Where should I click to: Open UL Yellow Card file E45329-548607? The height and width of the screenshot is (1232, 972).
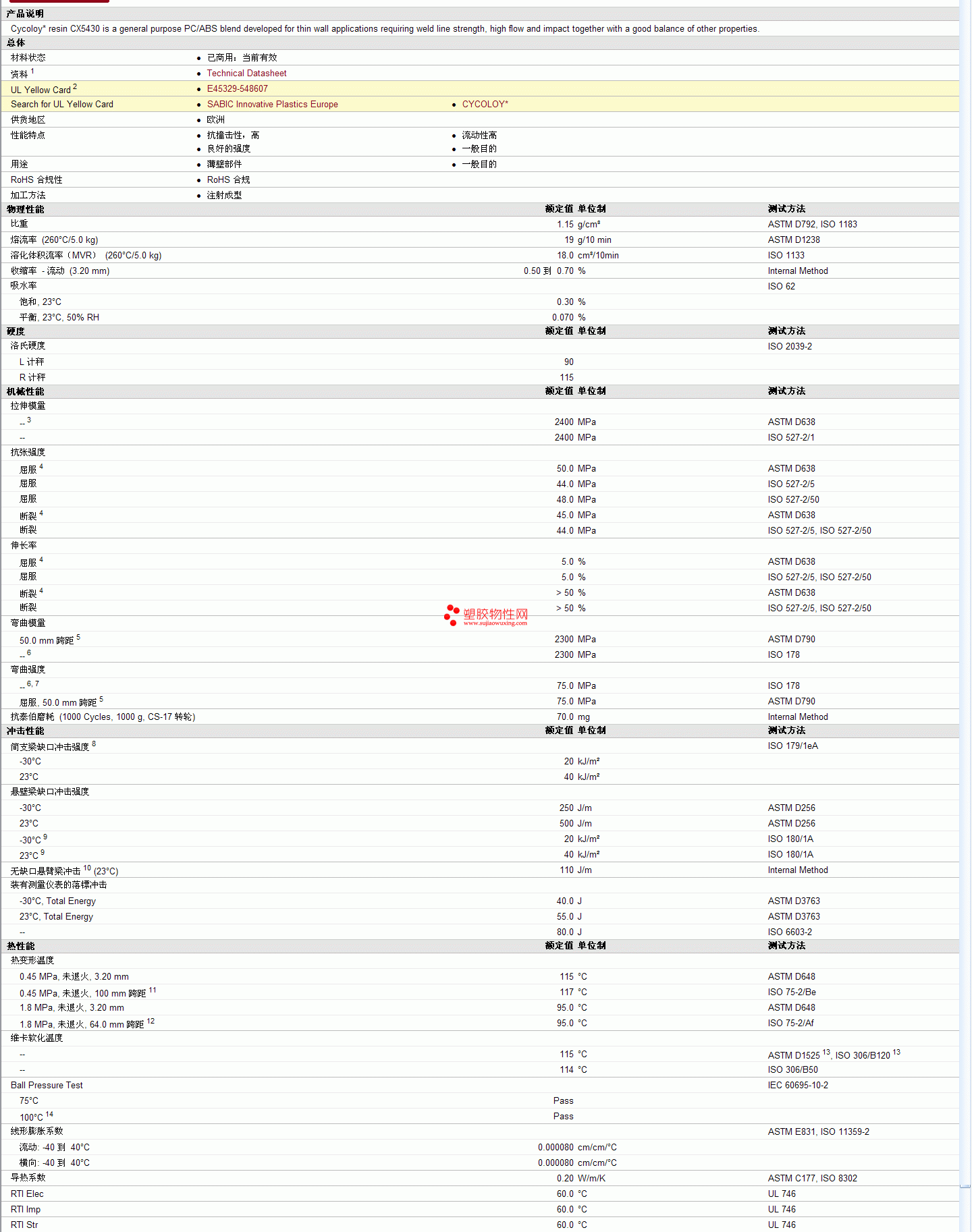click(x=237, y=88)
